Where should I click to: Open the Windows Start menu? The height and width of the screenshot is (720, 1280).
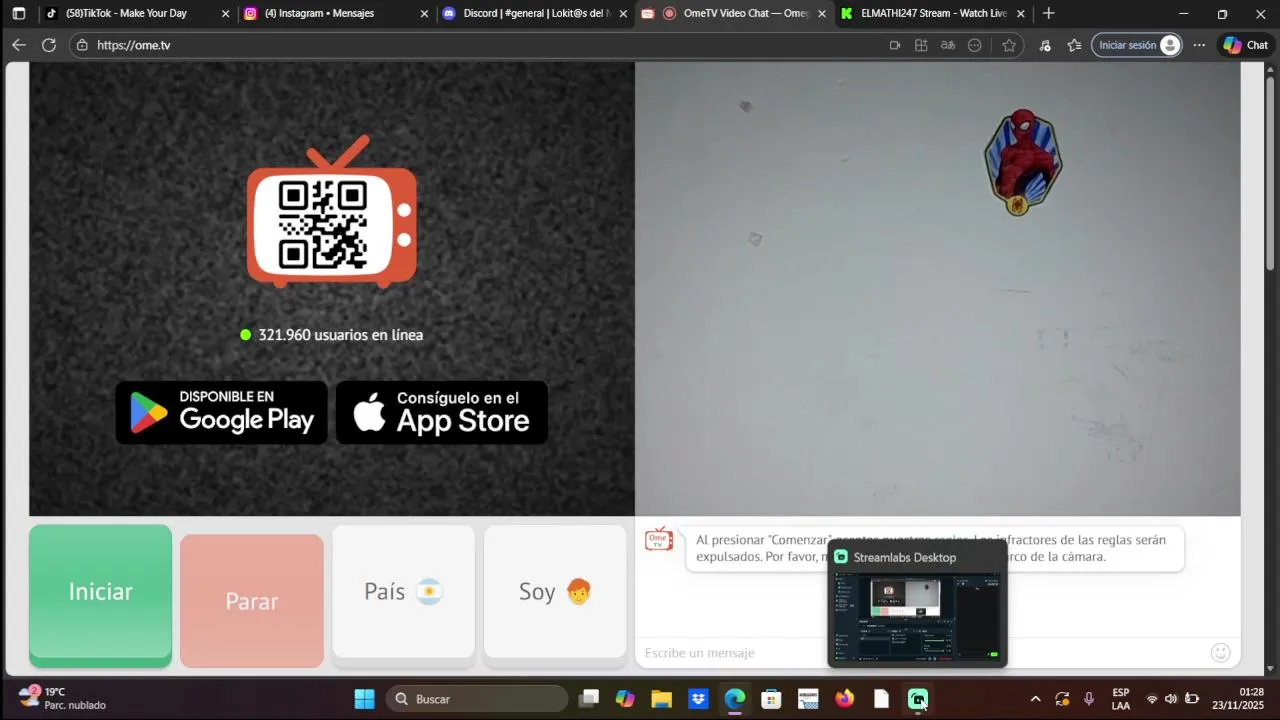364,699
